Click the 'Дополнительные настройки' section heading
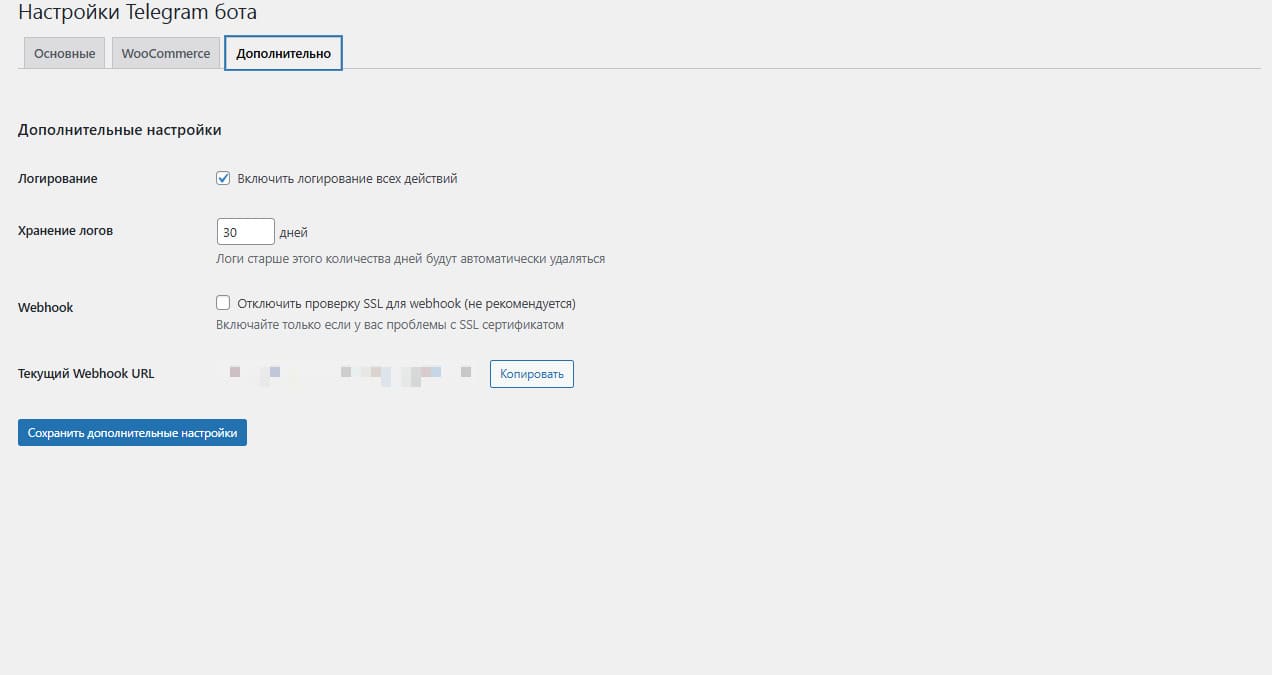 (119, 130)
